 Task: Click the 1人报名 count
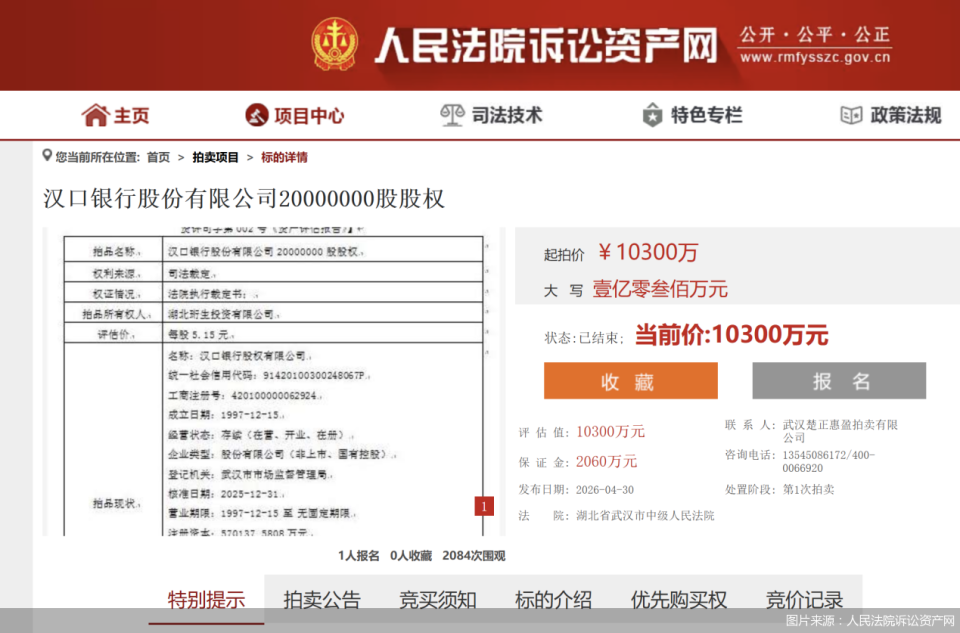359,556
